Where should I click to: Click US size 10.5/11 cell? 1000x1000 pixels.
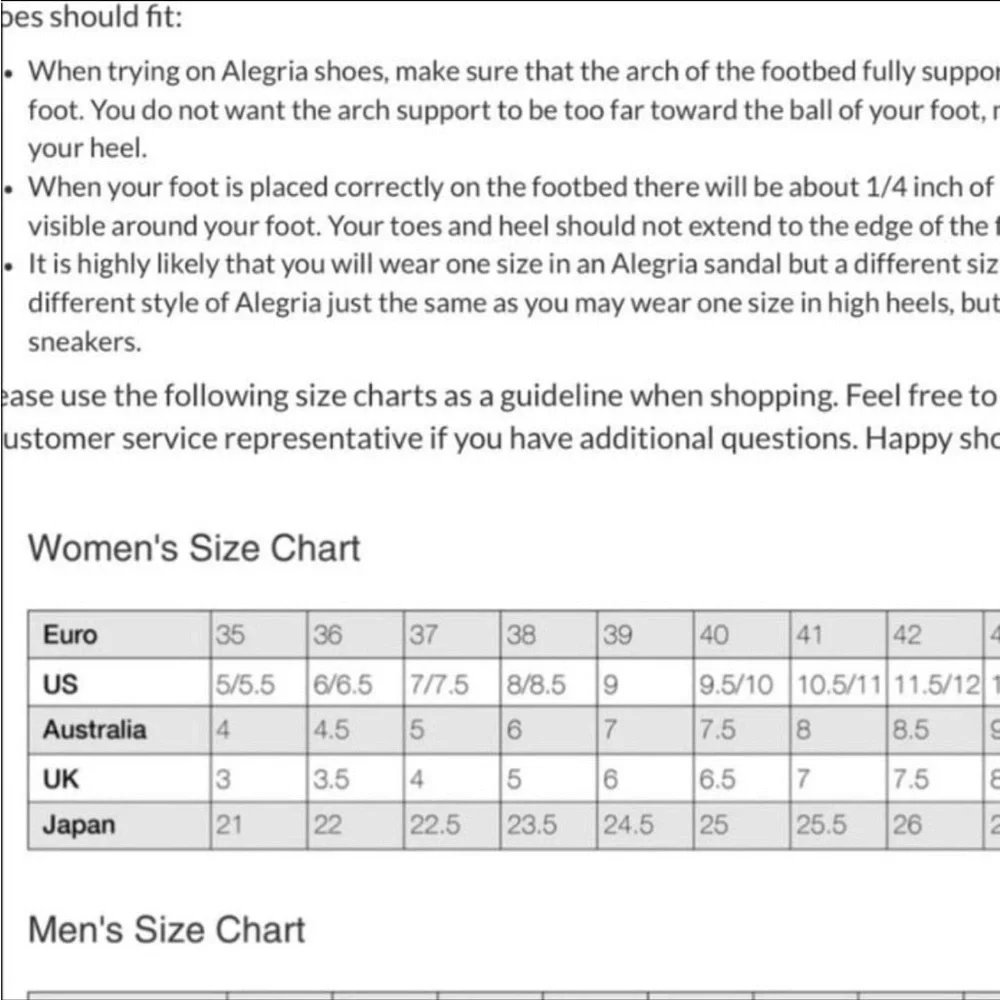click(838, 684)
